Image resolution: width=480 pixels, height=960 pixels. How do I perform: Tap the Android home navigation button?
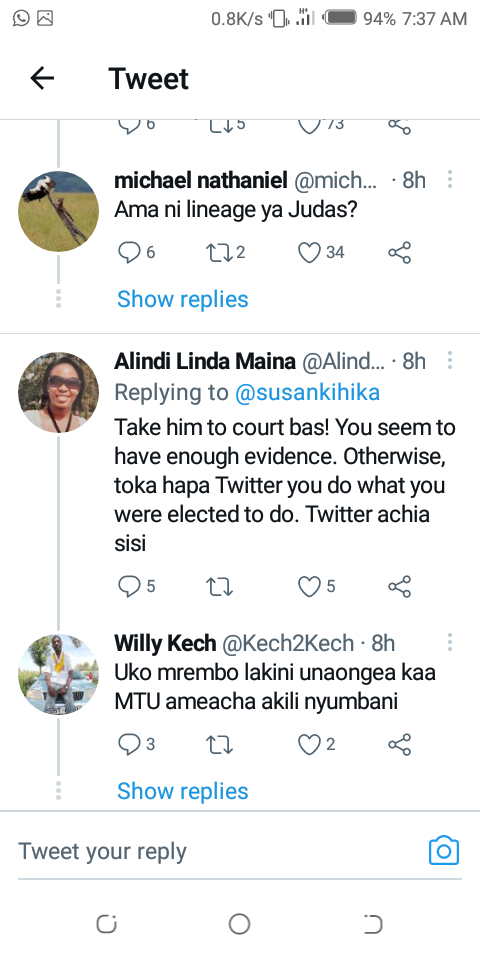point(239,924)
